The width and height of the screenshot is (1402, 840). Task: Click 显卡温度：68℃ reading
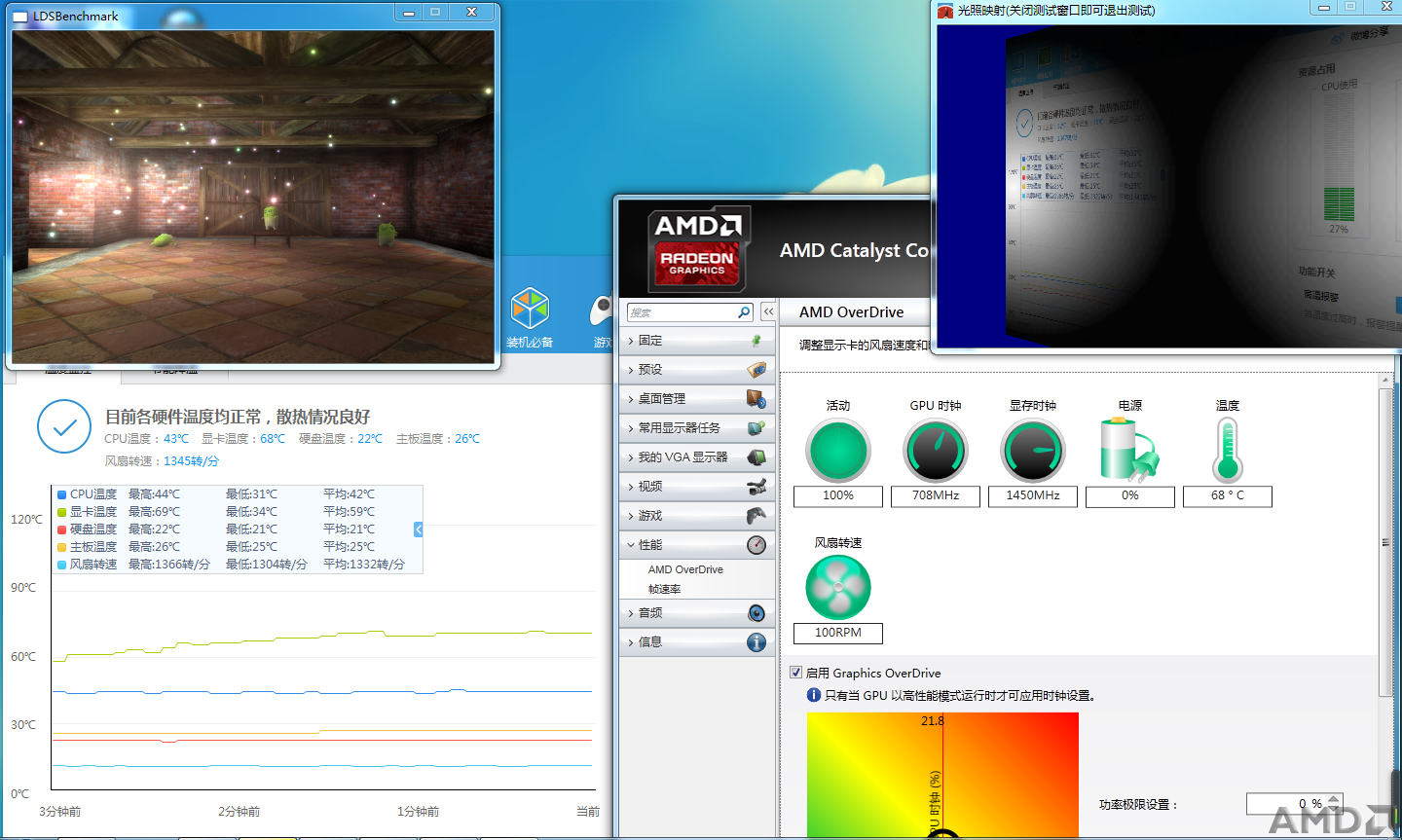pyautogui.click(x=243, y=439)
